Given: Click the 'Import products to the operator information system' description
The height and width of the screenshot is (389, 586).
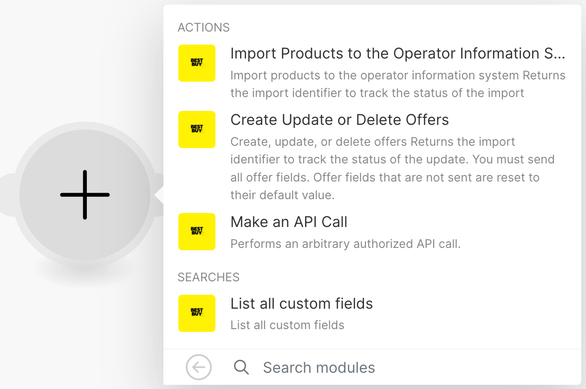Looking at the screenshot, I should pos(398,84).
